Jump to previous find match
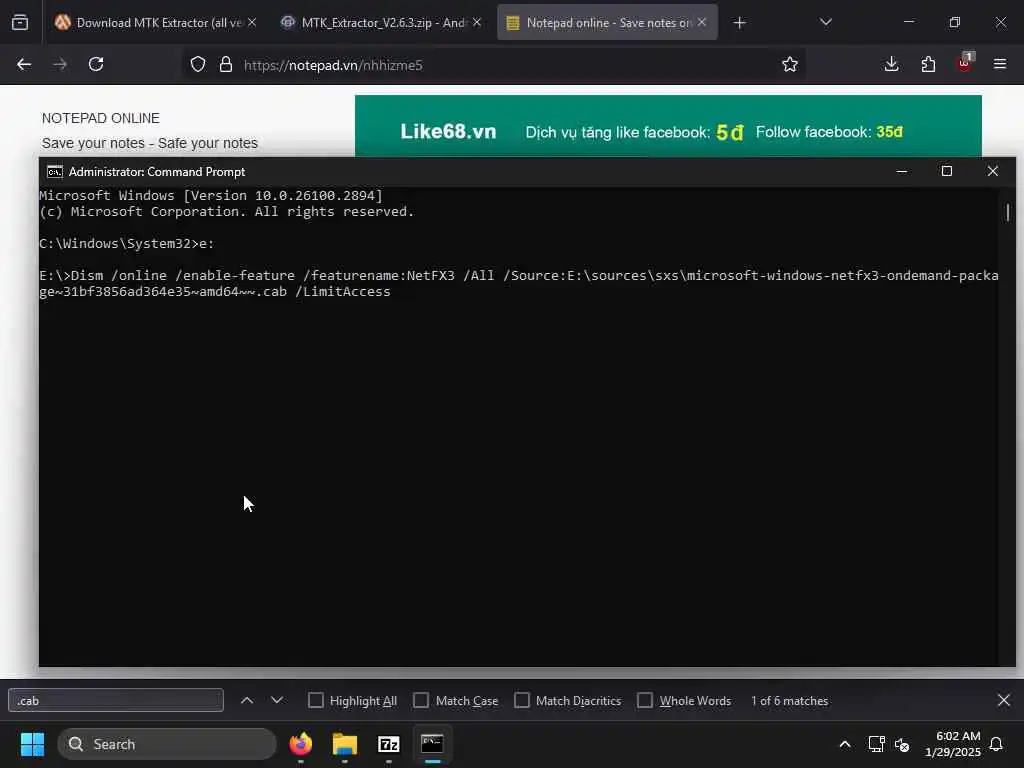 247,700
